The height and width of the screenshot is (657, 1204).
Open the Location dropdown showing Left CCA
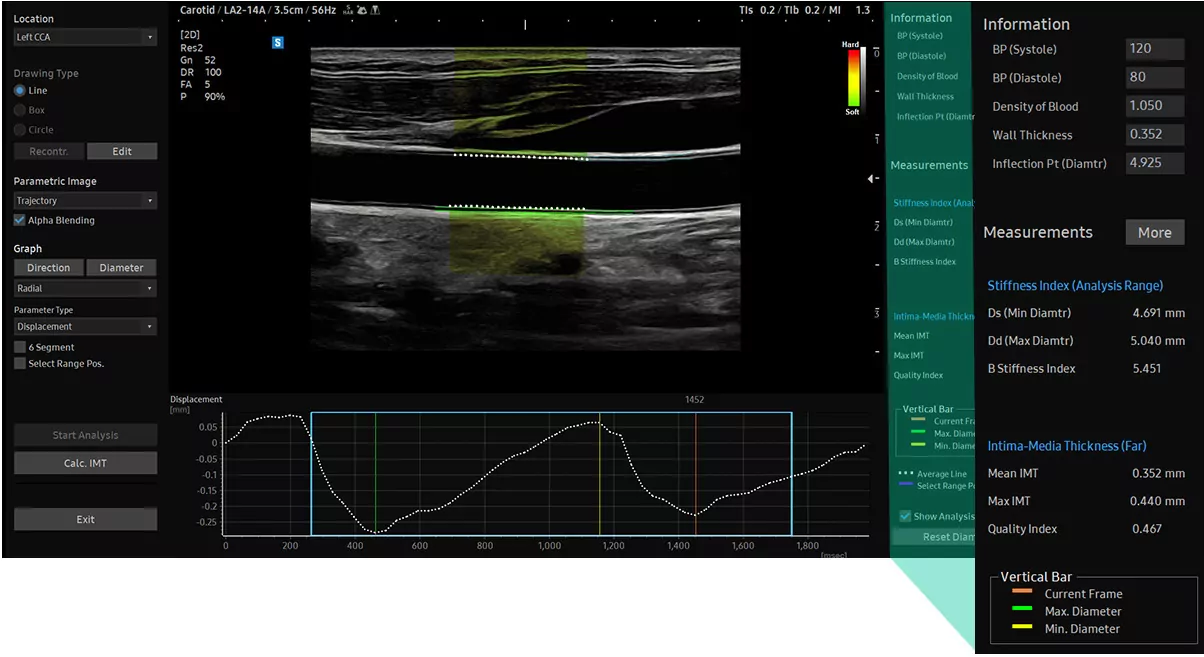85,38
